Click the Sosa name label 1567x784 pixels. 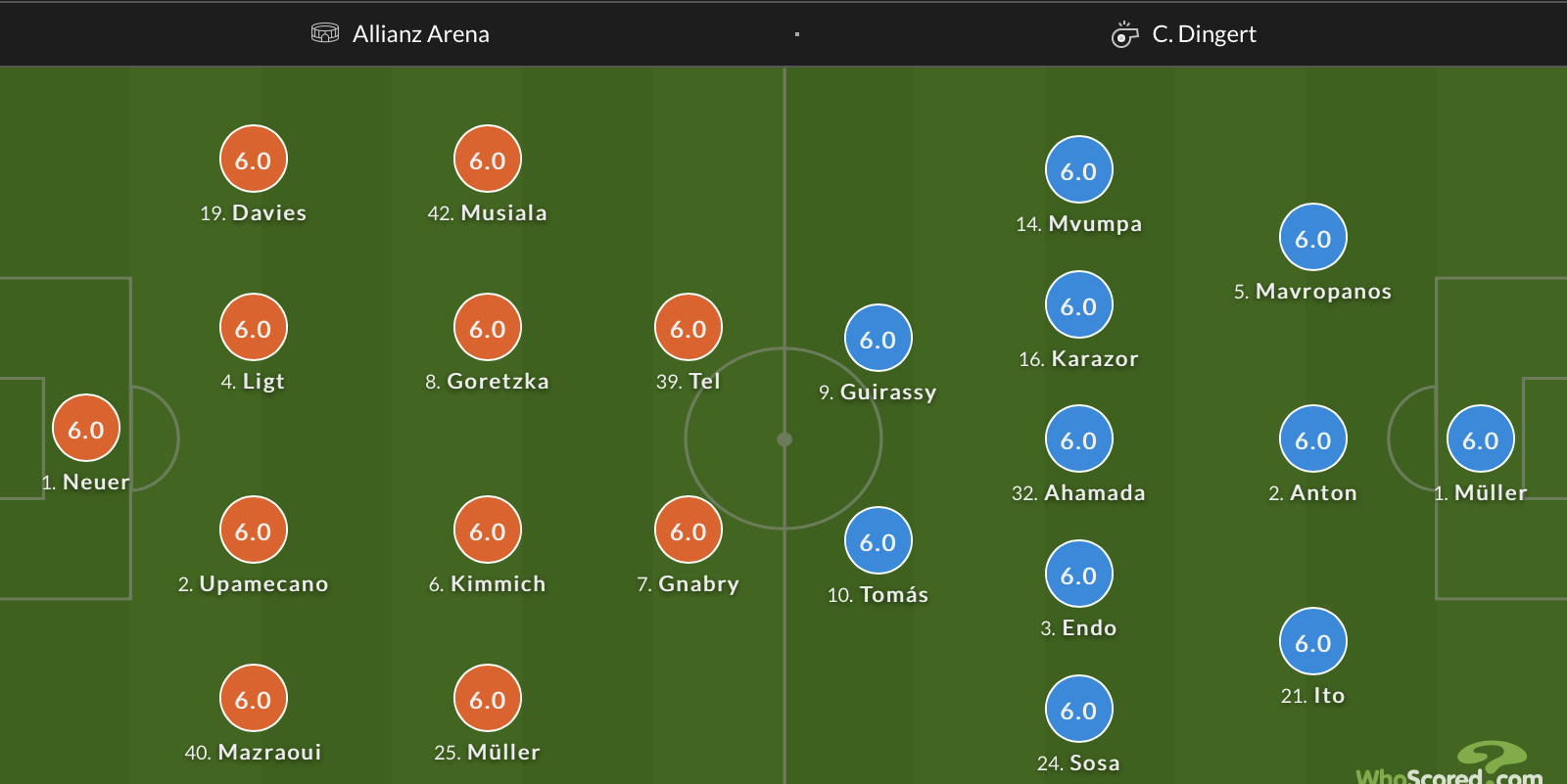click(1094, 763)
